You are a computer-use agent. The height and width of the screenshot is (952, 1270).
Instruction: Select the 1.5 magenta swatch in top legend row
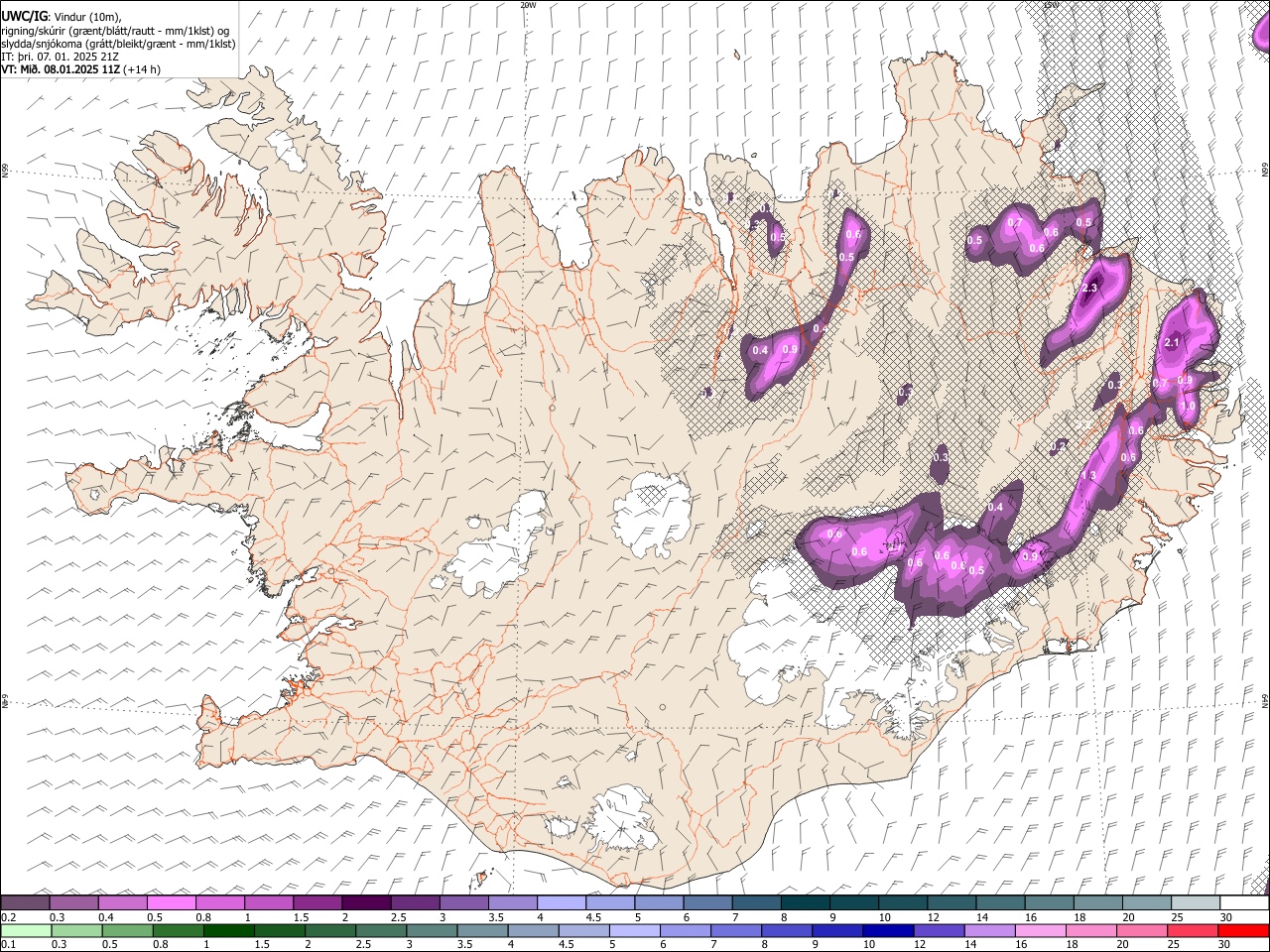click(x=317, y=903)
